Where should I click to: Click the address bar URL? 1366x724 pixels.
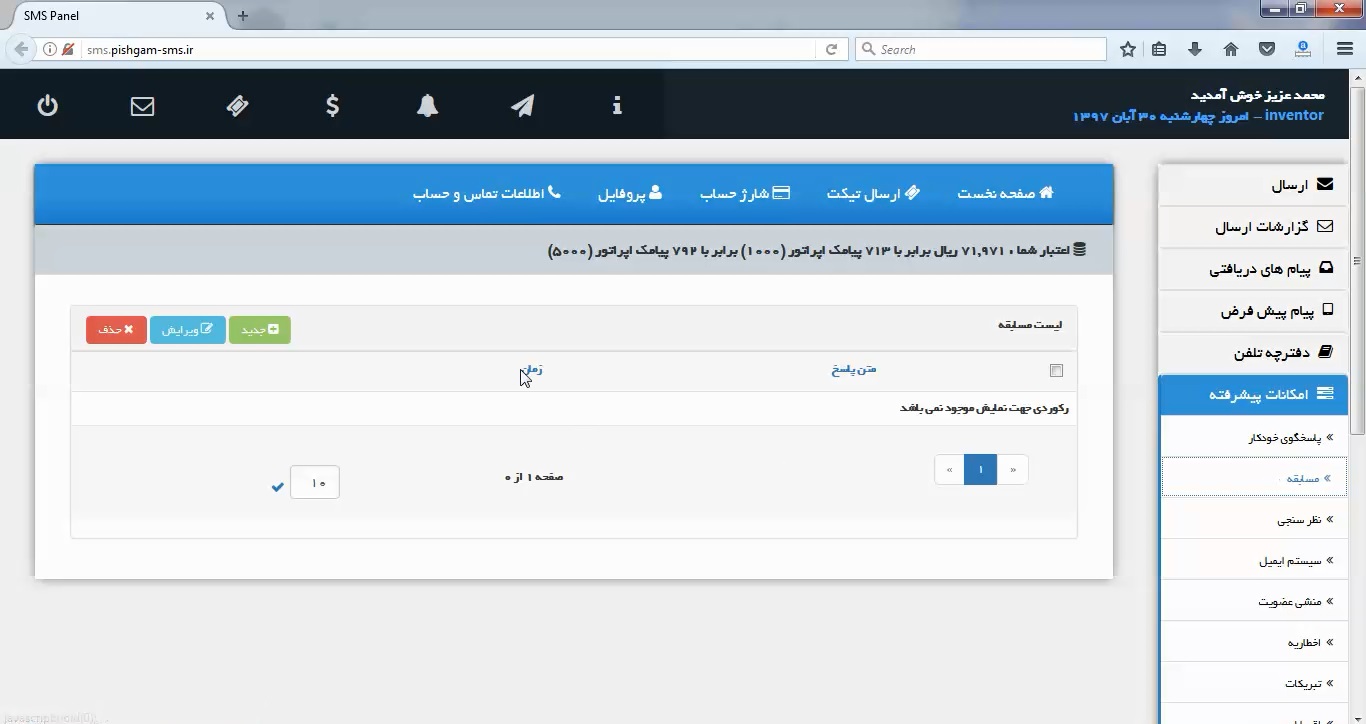pos(140,49)
